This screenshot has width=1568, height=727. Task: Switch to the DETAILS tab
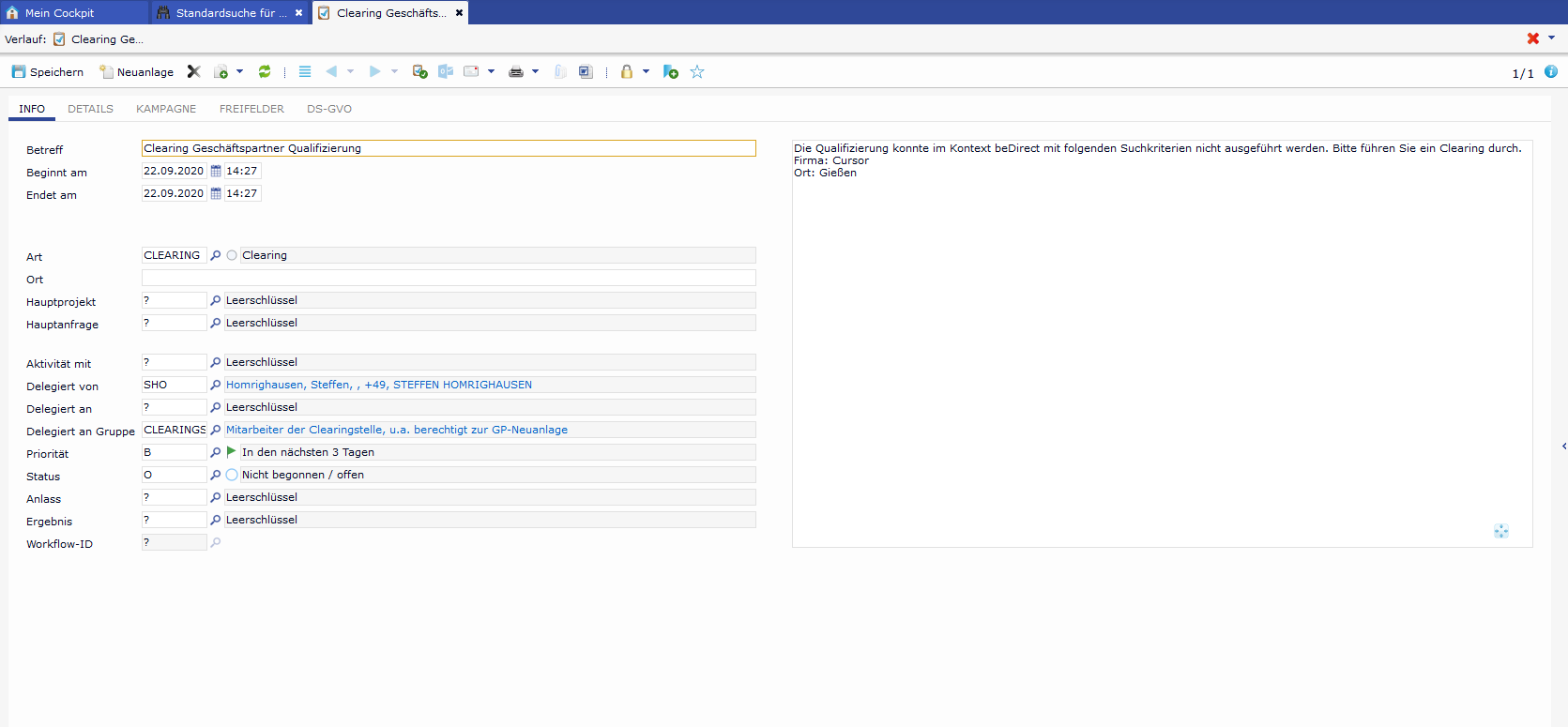[90, 109]
